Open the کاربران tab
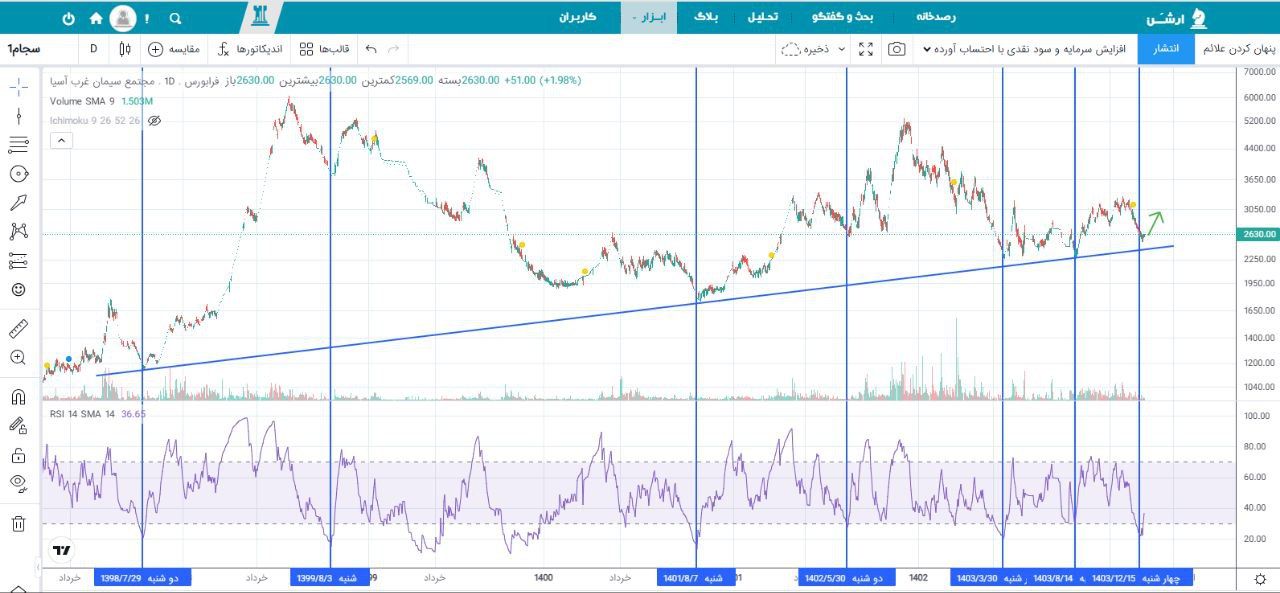Screen dimensions: 1280x593 coord(577,18)
